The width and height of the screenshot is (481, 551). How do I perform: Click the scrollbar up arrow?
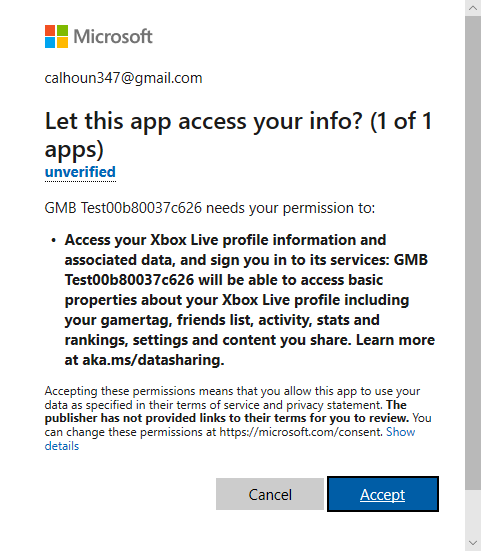click(x=473, y=8)
